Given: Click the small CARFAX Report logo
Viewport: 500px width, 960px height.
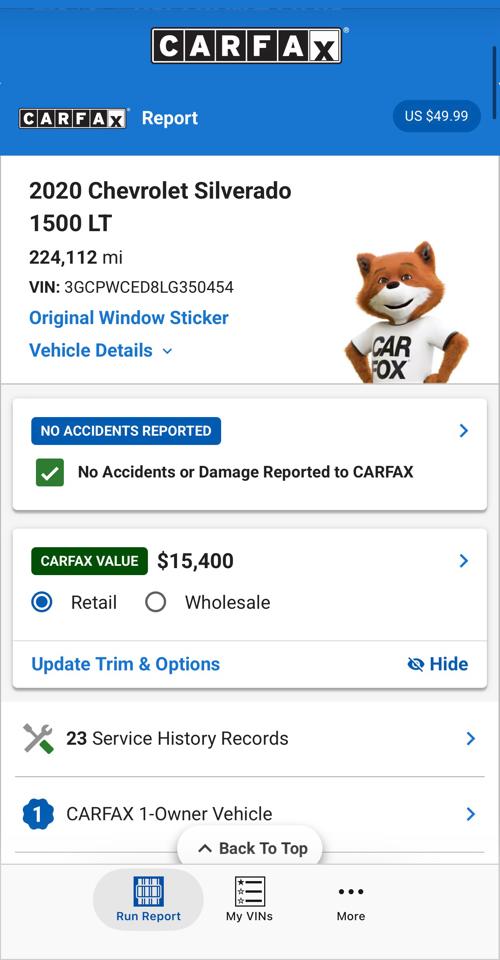Looking at the screenshot, I should click(x=73, y=118).
